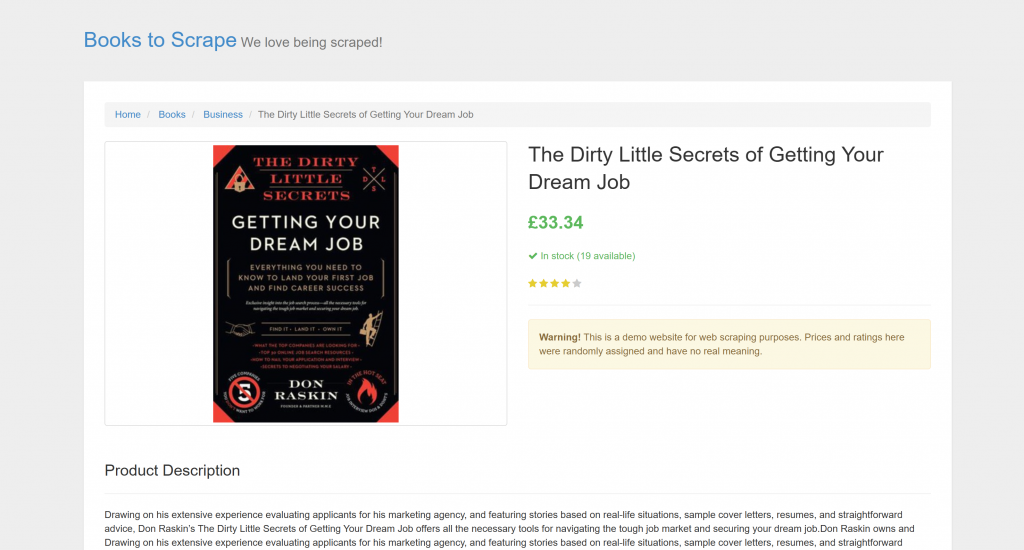Click the green in-stock checkmark icon
Viewport: 1024px width, 550px height.
click(533, 256)
